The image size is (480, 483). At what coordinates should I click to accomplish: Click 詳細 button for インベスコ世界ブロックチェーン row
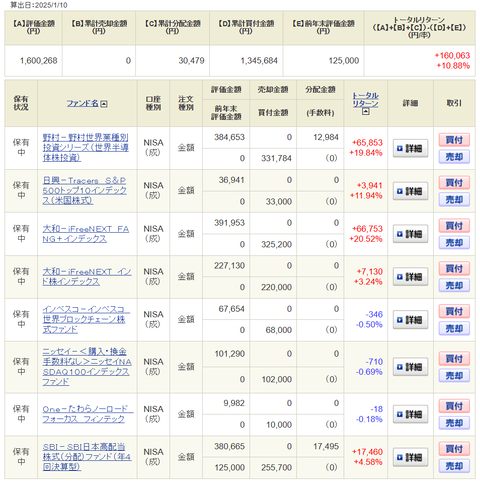click(x=410, y=320)
